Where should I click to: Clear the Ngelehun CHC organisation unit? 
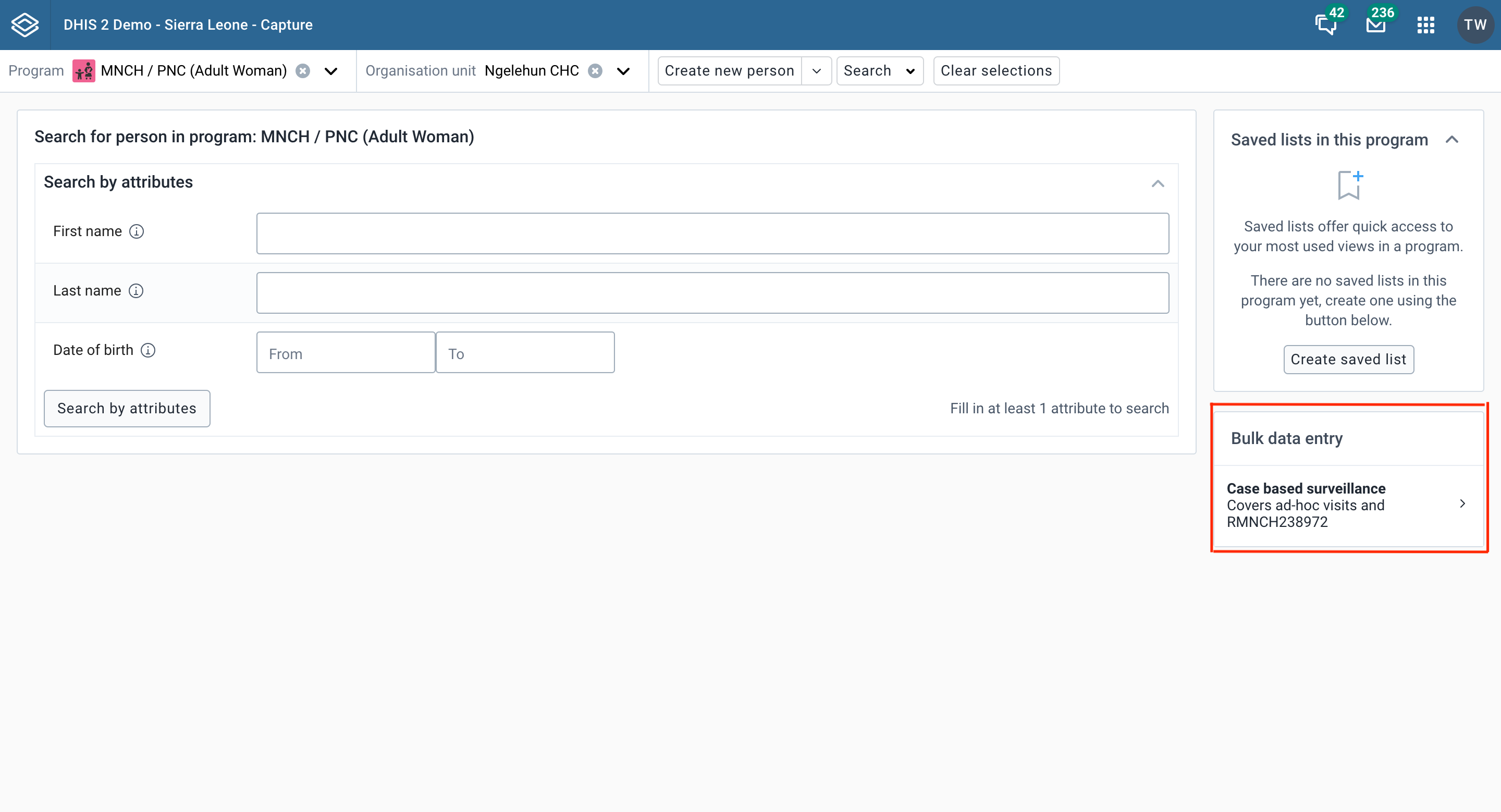tap(595, 70)
